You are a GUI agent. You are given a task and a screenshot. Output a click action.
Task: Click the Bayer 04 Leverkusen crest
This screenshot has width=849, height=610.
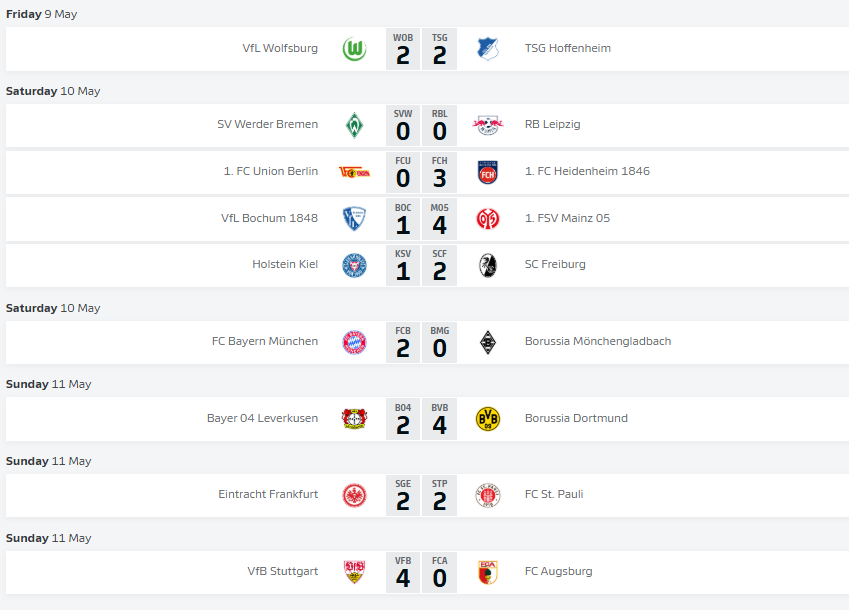tap(355, 419)
